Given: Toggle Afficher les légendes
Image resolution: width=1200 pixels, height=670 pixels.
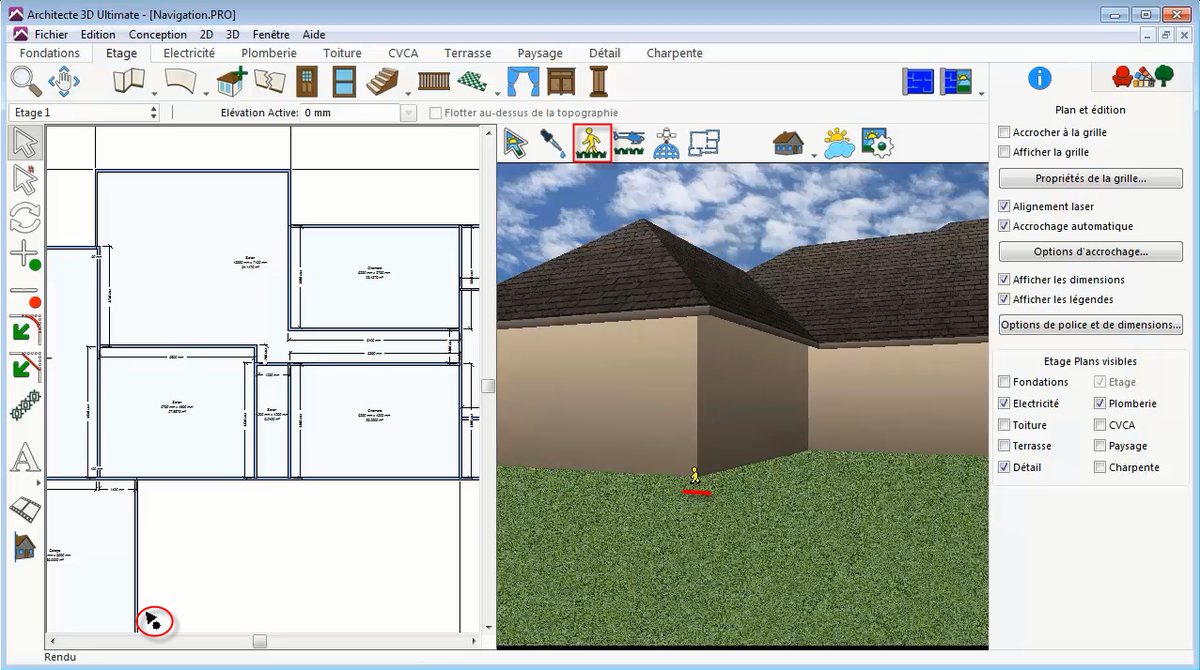Looking at the screenshot, I should [1005, 299].
